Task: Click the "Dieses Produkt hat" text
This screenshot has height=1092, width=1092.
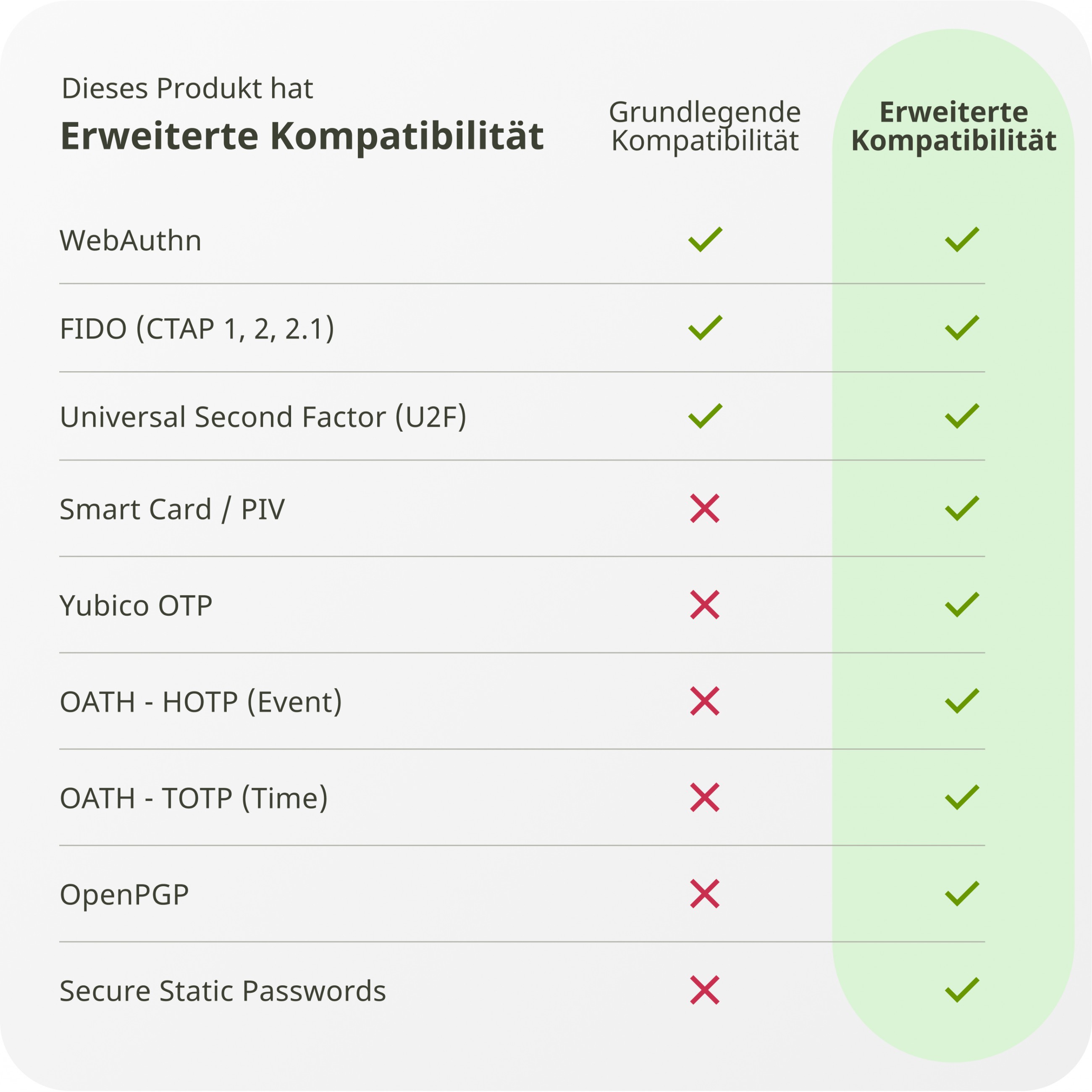Action: [x=187, y=88]
